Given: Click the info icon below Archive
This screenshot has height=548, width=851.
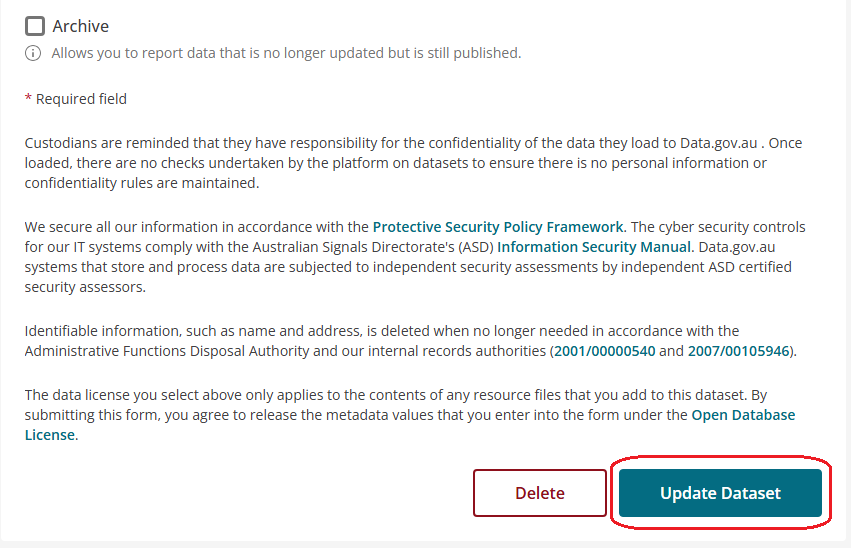Looking at the screenshot, I should click(33, 53).
